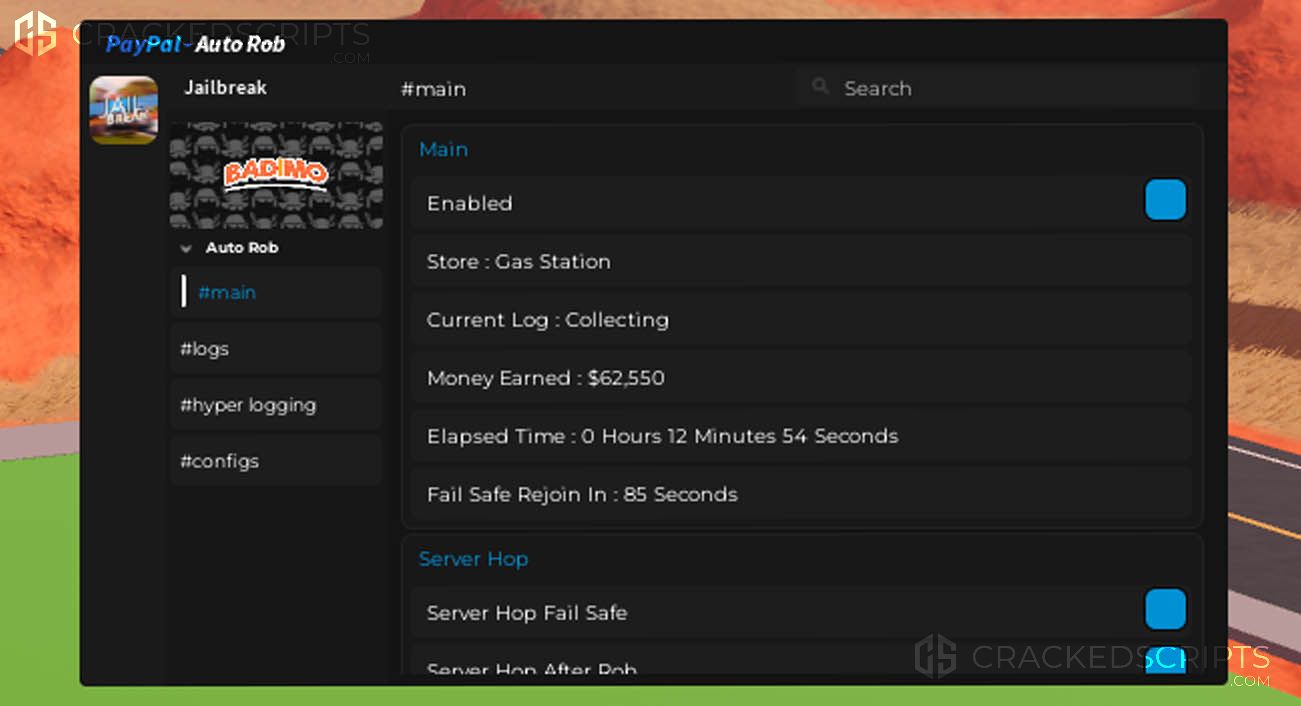
Task: Click the Current Log : Collecting row
Action: [x=801, y=320]
